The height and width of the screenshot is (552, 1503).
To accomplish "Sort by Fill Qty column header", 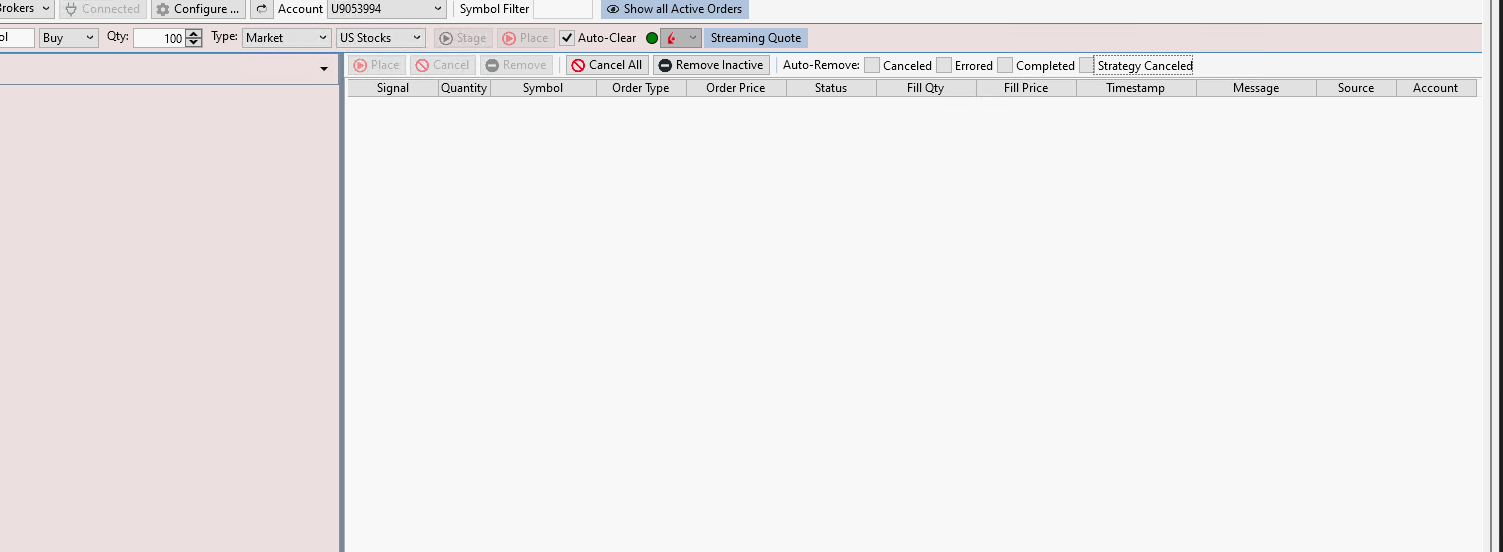I will tap(926, 88).
